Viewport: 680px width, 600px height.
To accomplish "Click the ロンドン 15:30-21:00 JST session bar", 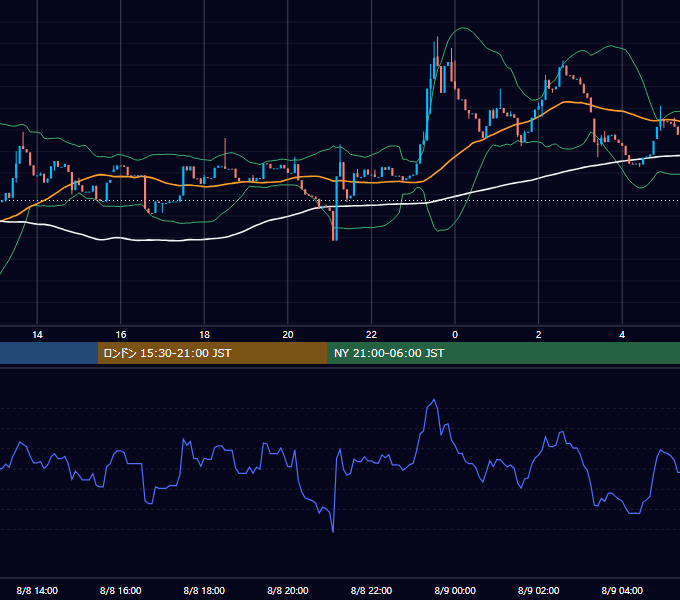I will tap(212, 353).
